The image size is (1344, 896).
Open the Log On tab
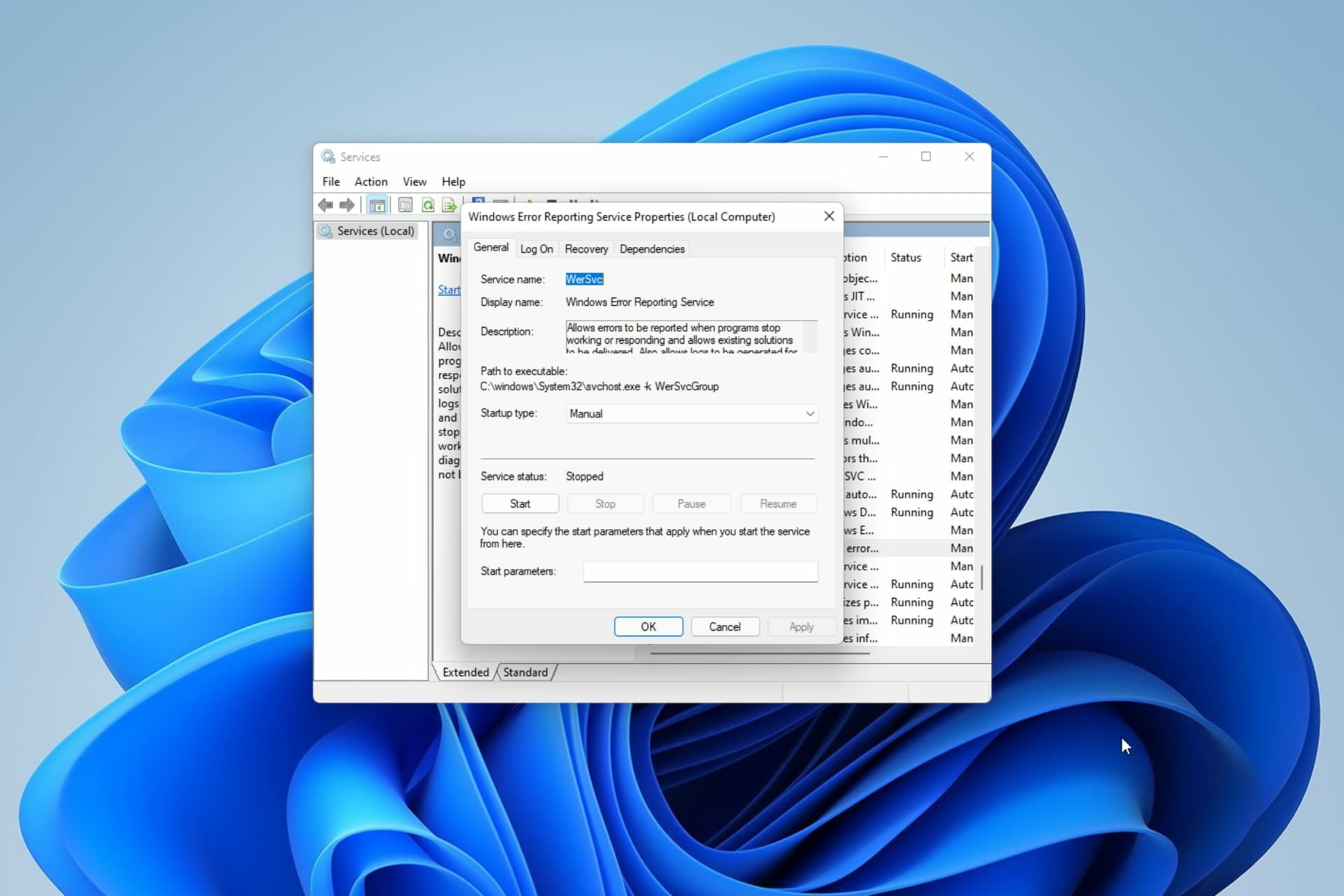click(536, 248)
